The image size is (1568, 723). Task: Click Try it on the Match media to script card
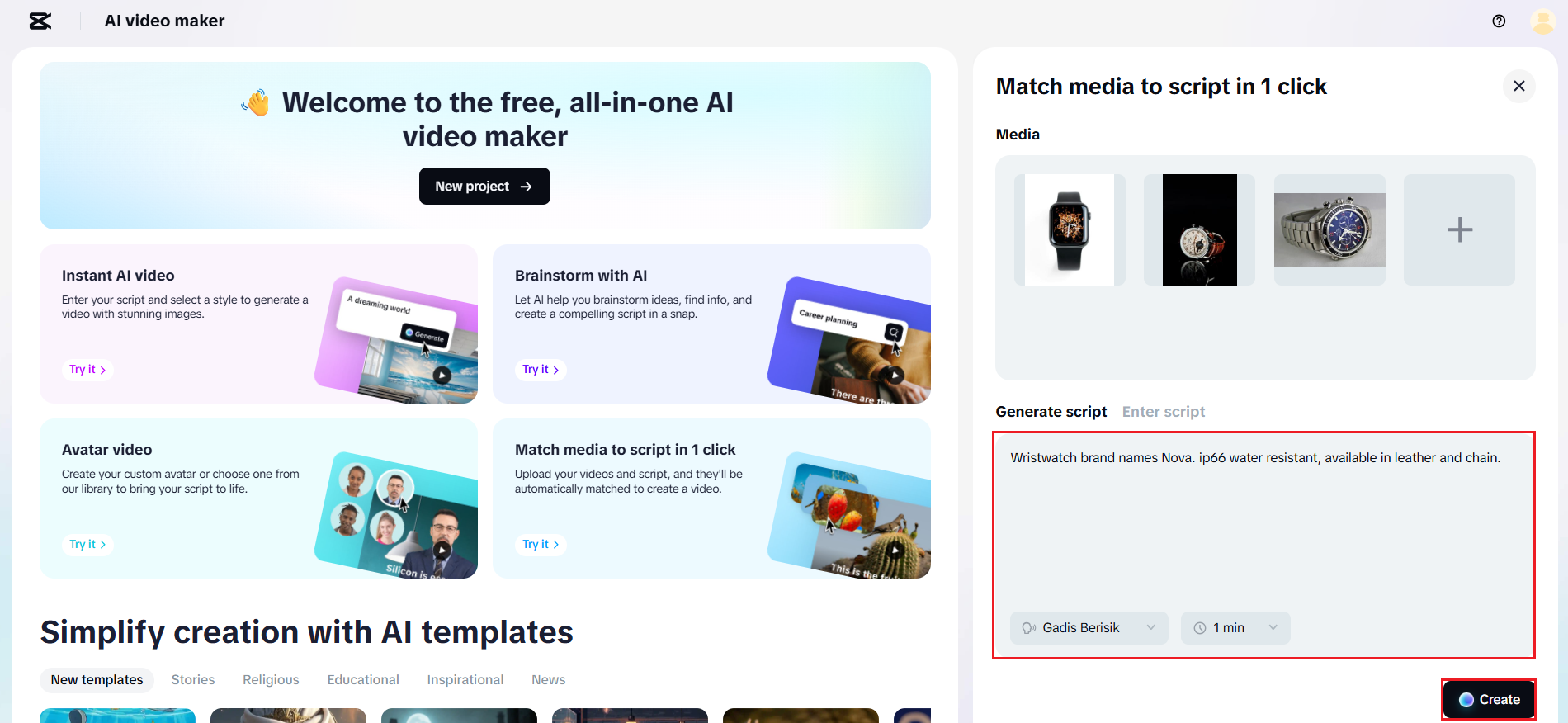541,545
